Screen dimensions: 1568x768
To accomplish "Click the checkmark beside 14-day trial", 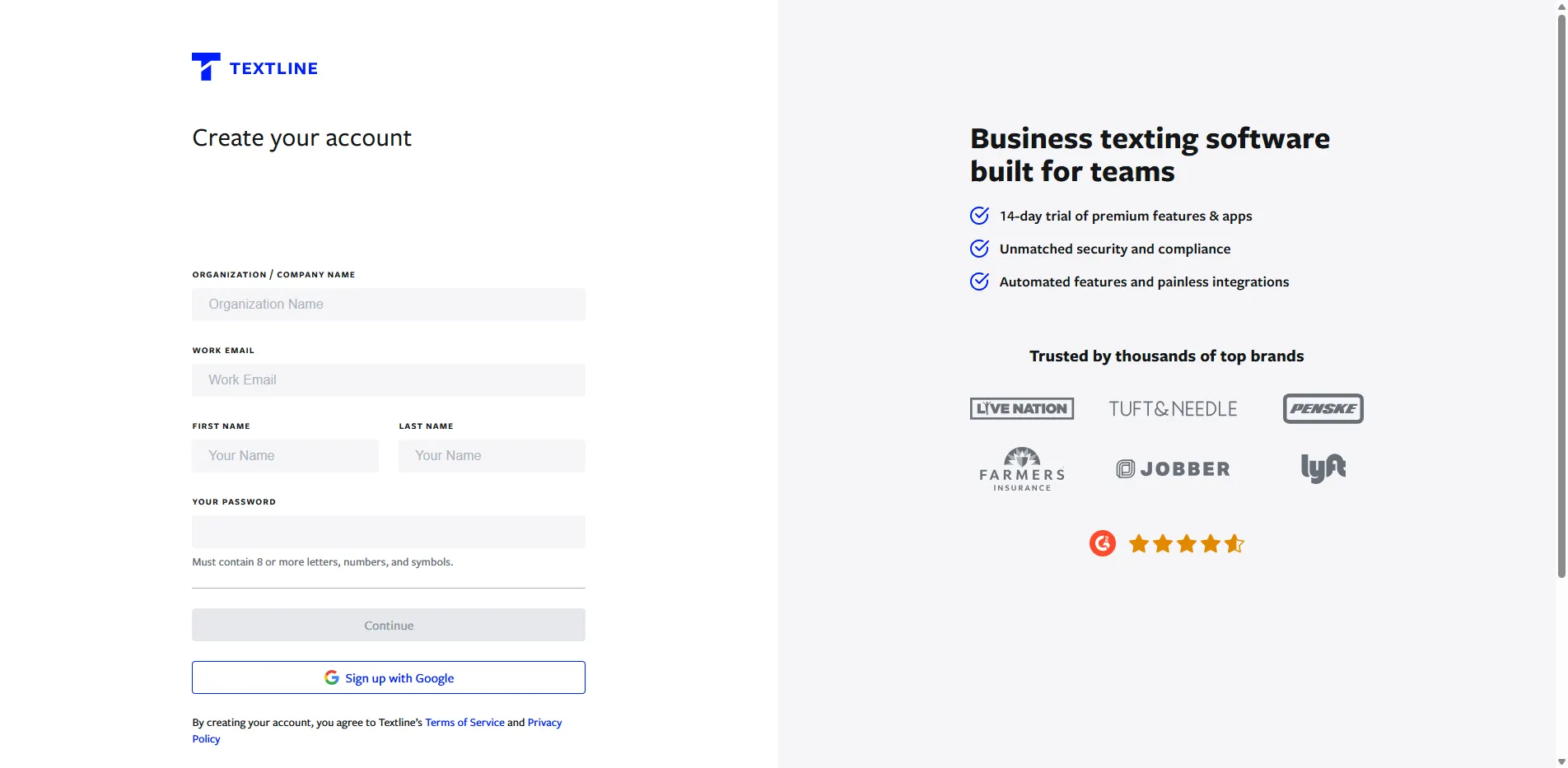I will (979, 216).
